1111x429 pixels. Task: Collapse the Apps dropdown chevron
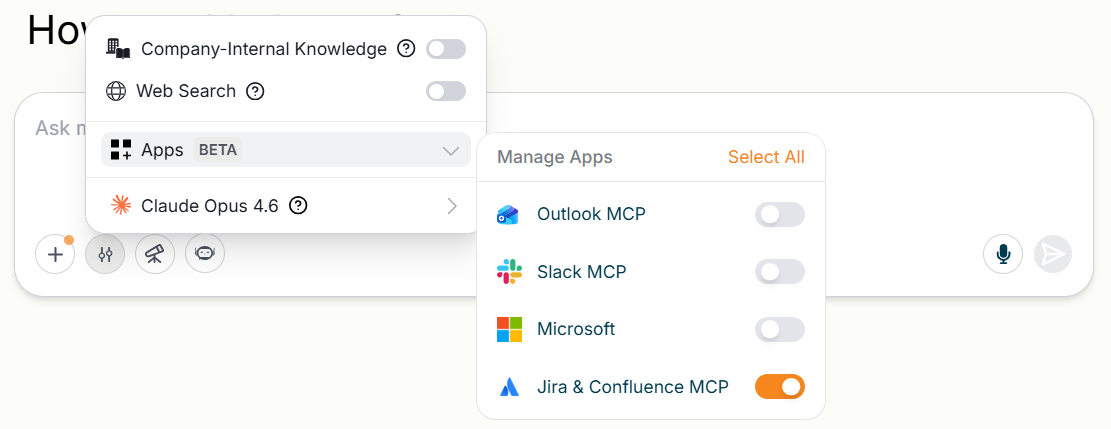(x=451, y=150)
